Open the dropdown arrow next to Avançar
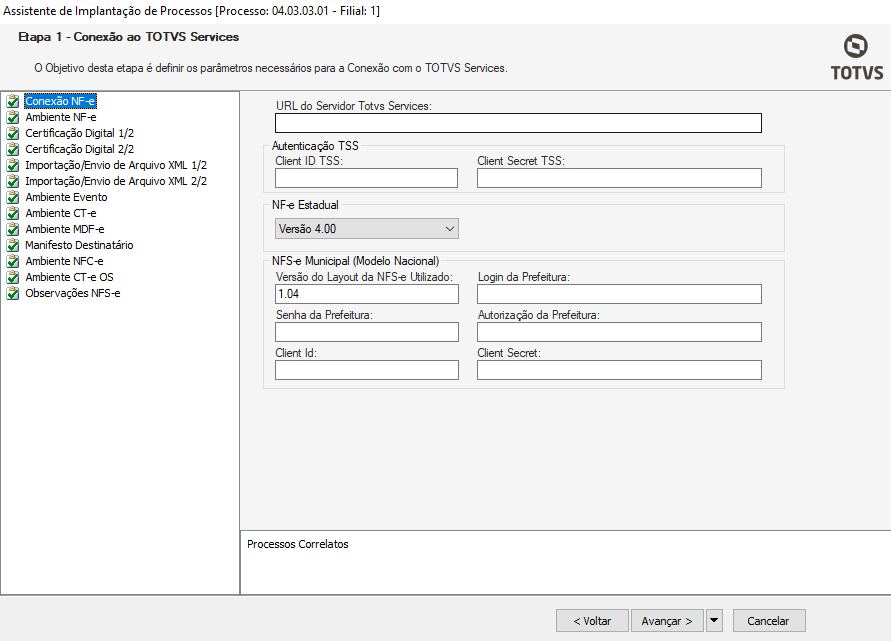Screen dimensions: 891x641 point(714,621)
